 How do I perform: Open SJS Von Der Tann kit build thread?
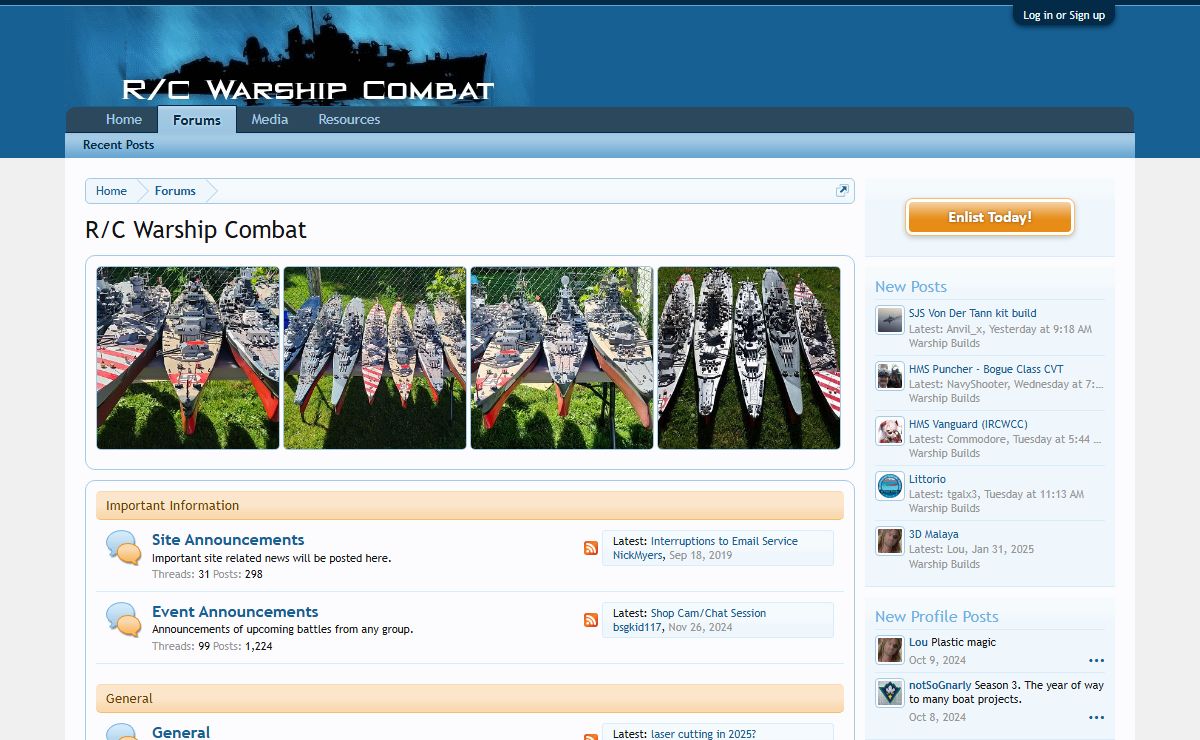972,313
